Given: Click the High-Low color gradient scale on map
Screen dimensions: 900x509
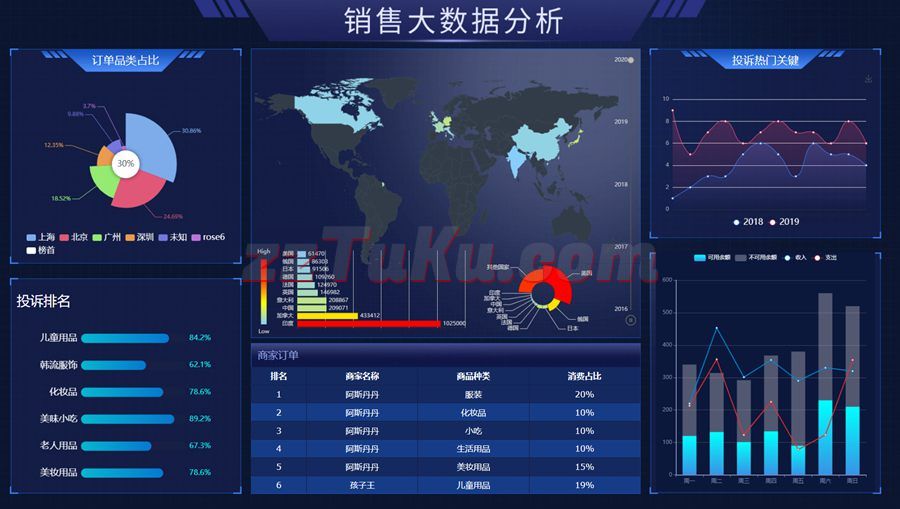Looking at the screenshot, I should point(263,291).
